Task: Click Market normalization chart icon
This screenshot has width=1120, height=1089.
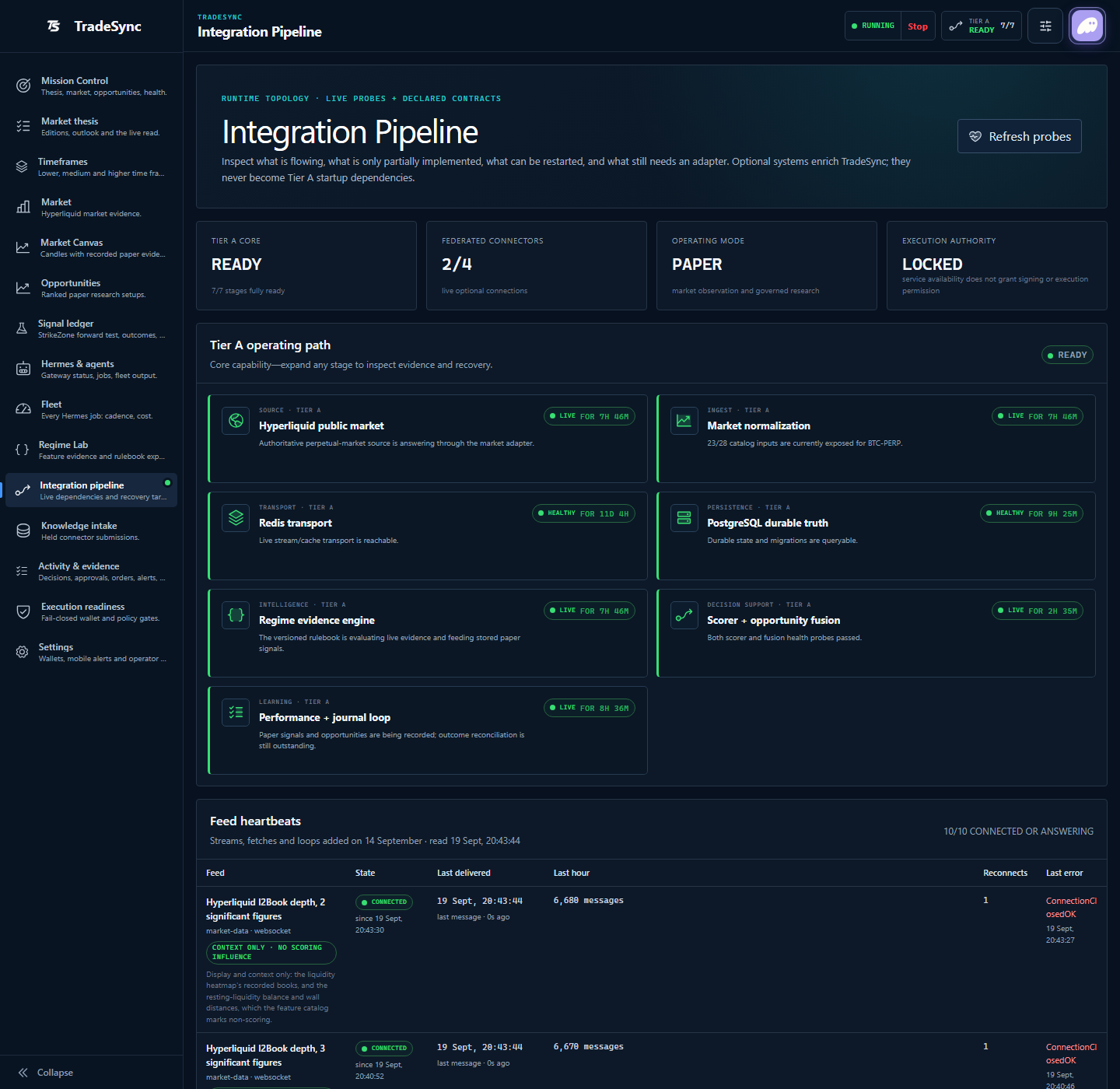Action: 684,421
